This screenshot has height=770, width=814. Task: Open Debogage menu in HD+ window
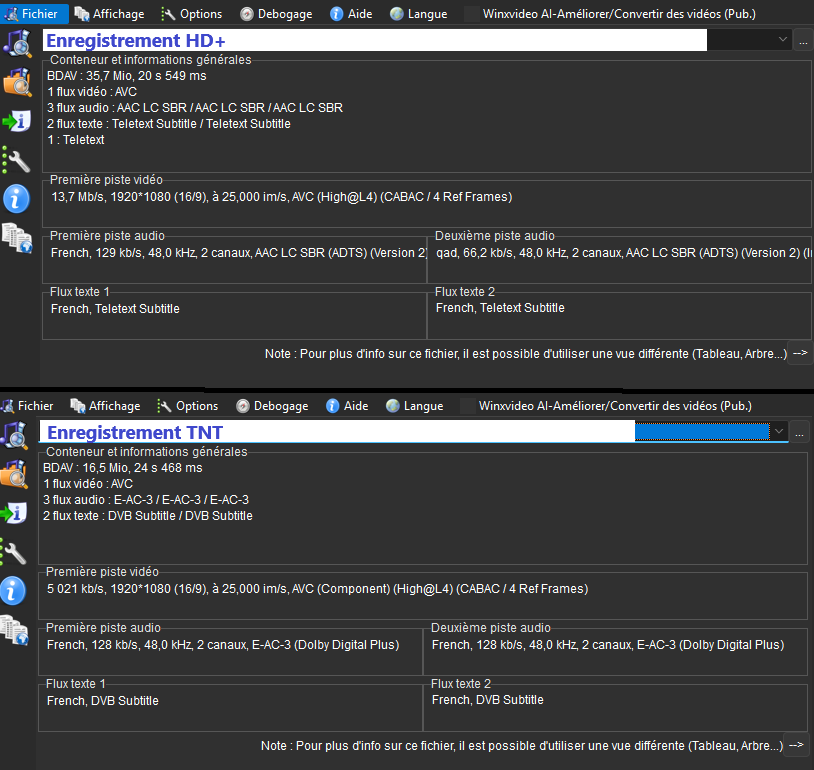click(x=276, y=14)
